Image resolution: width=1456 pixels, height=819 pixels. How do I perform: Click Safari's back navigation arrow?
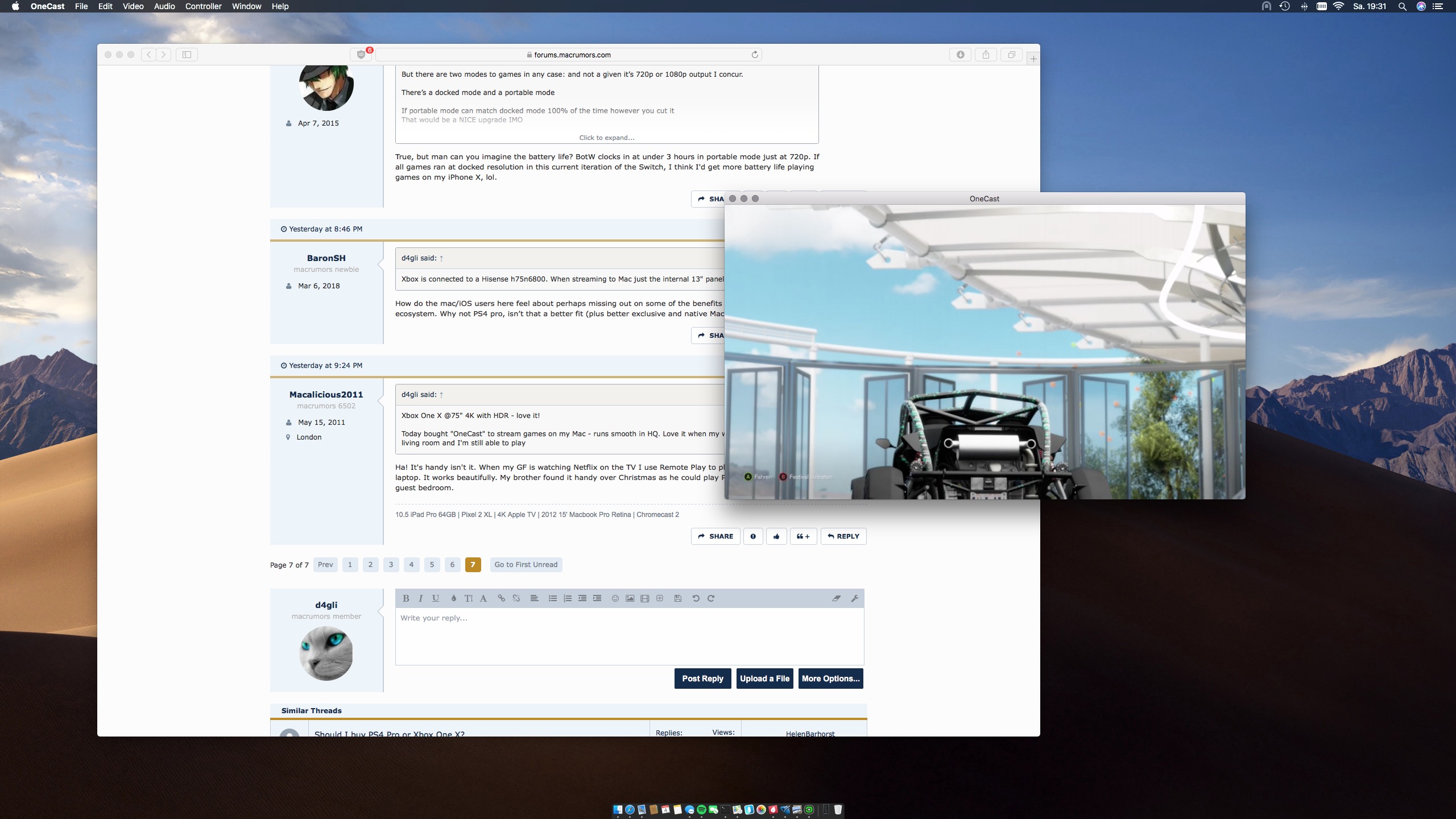pos(148,55)
